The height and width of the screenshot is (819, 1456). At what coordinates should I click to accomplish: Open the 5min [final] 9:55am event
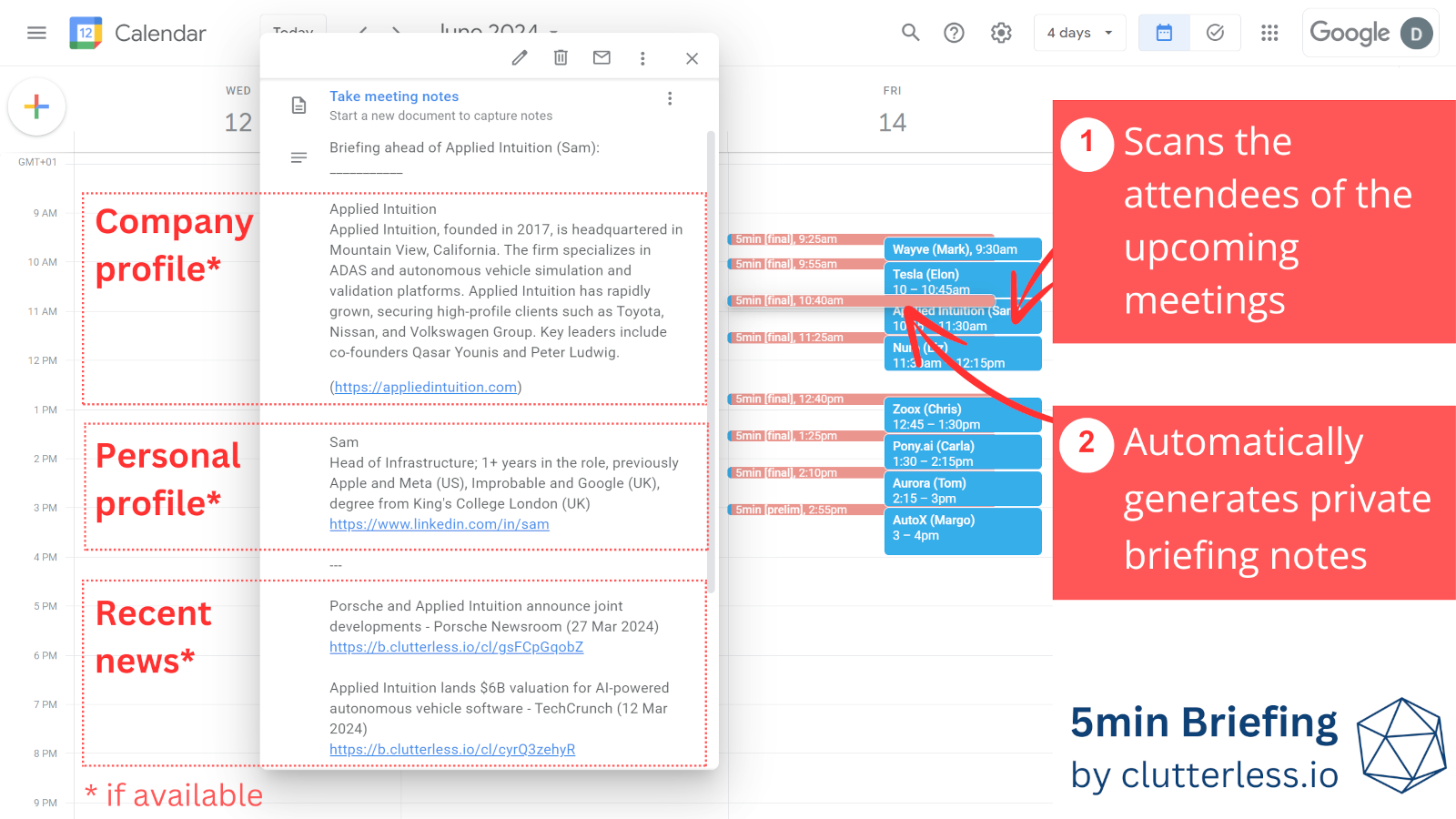(x=805, y=264)
